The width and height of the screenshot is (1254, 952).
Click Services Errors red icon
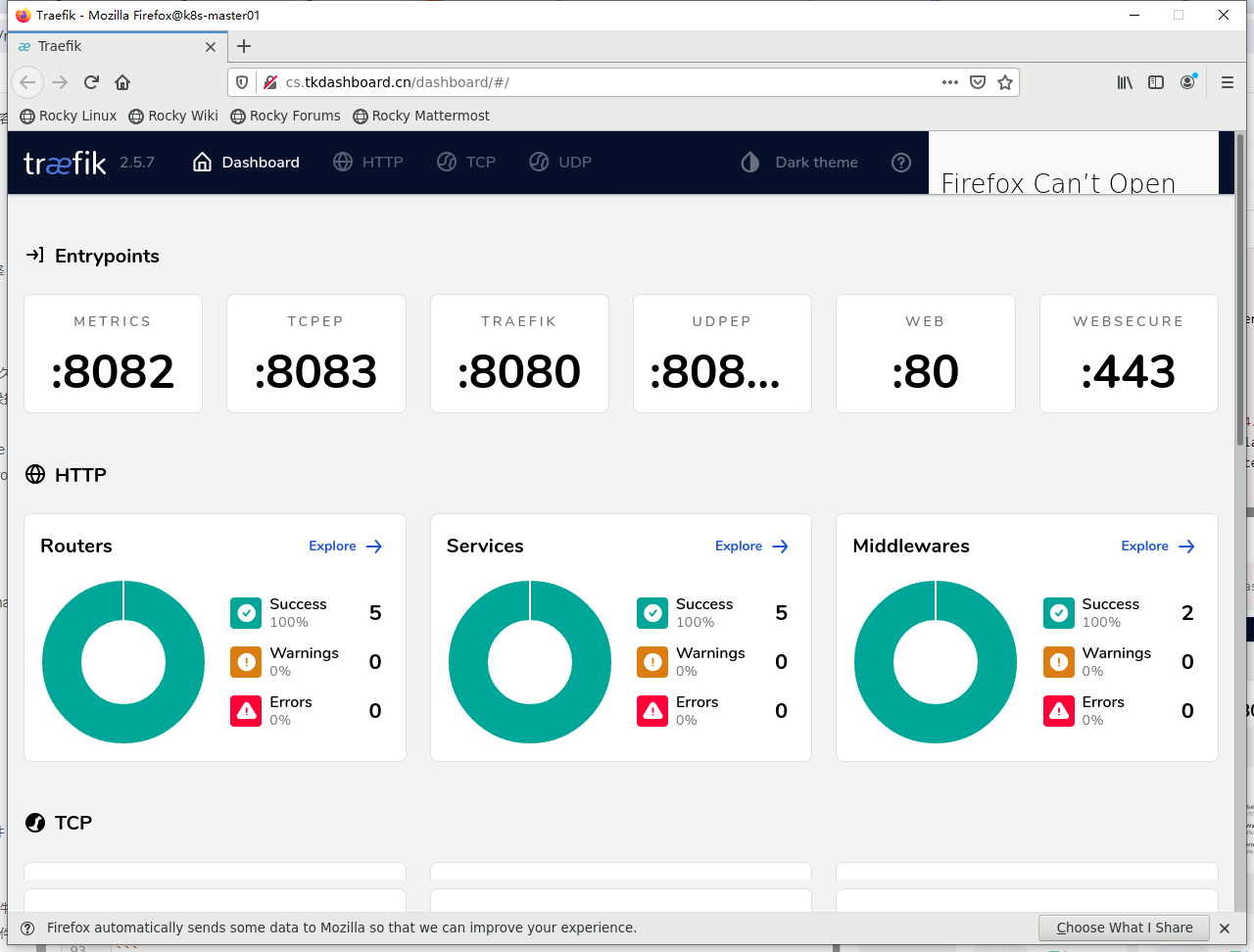point(652,711)
